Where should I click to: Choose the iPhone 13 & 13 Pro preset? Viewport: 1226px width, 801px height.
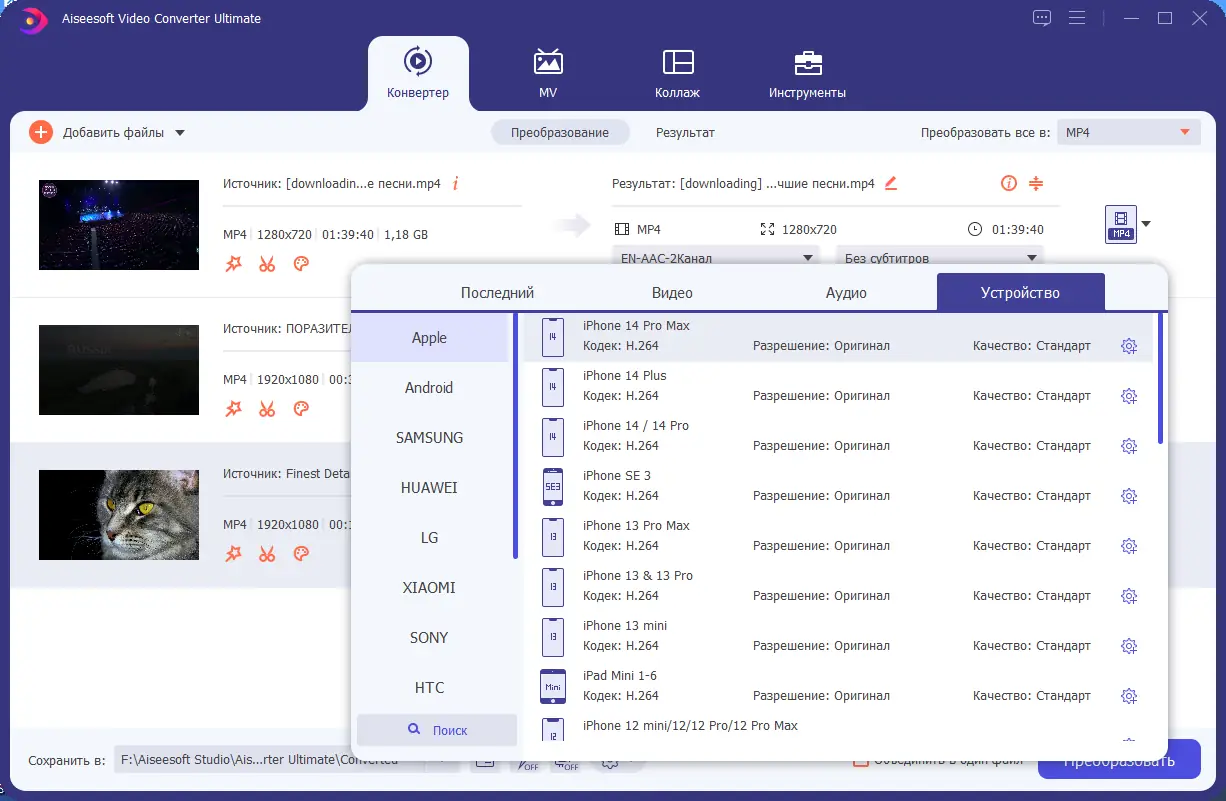tap(838, 586)
